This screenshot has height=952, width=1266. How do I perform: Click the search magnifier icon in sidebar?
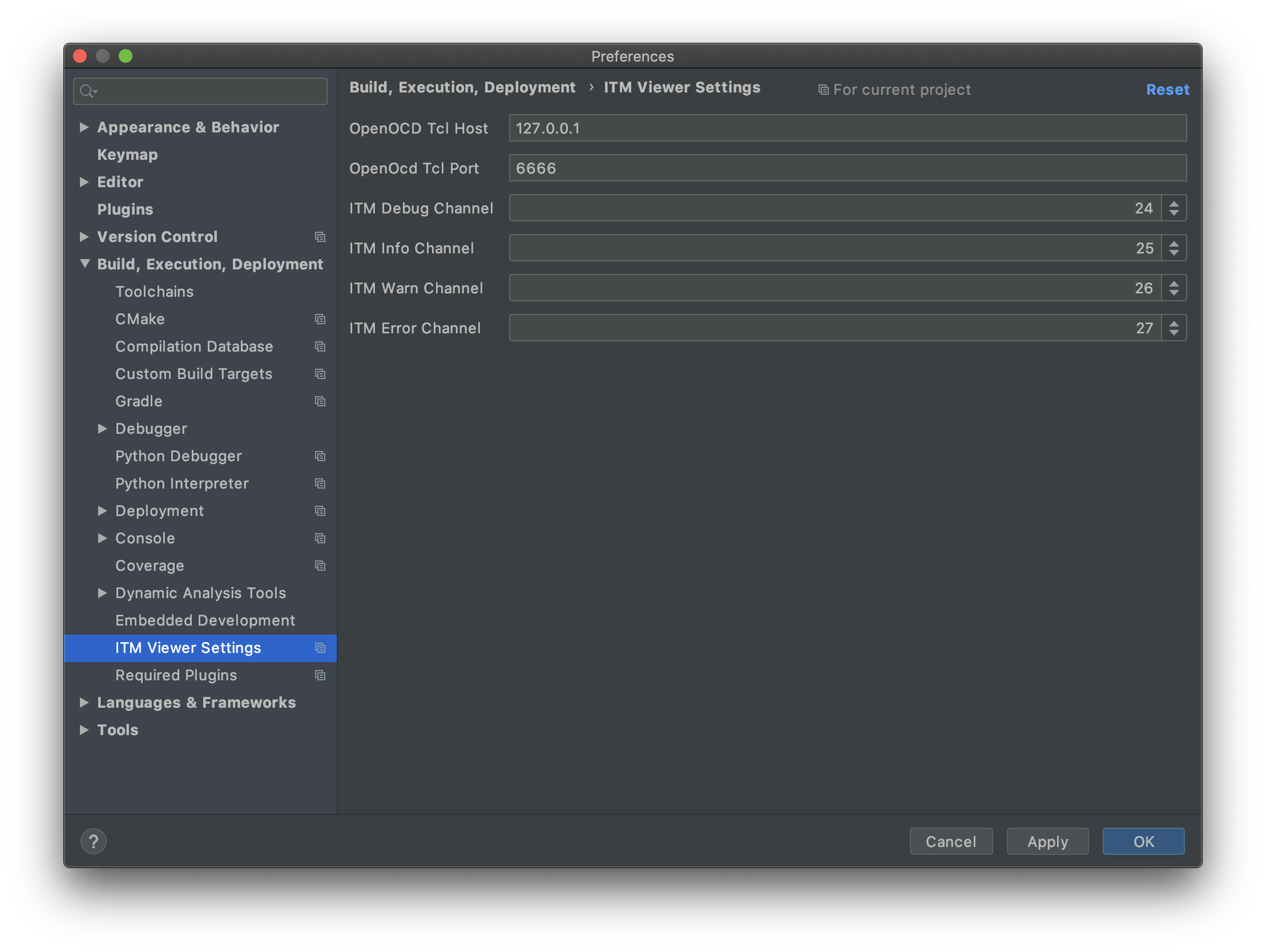coord(87,91)
